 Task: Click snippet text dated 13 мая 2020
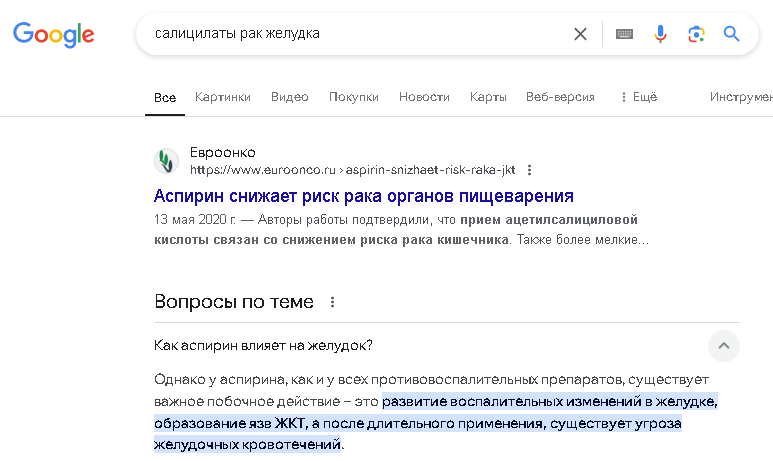click(401, 230)
